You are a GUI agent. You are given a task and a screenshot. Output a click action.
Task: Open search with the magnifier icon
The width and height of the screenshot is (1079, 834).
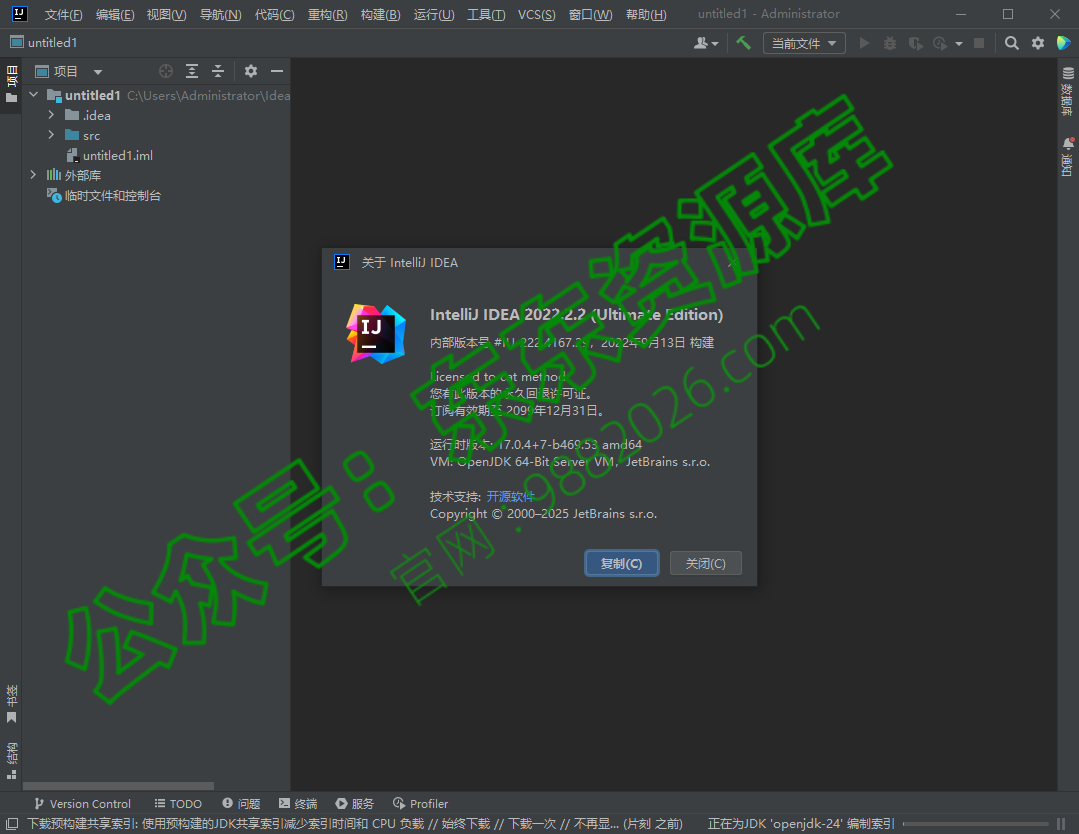[x=1011, y=43]
